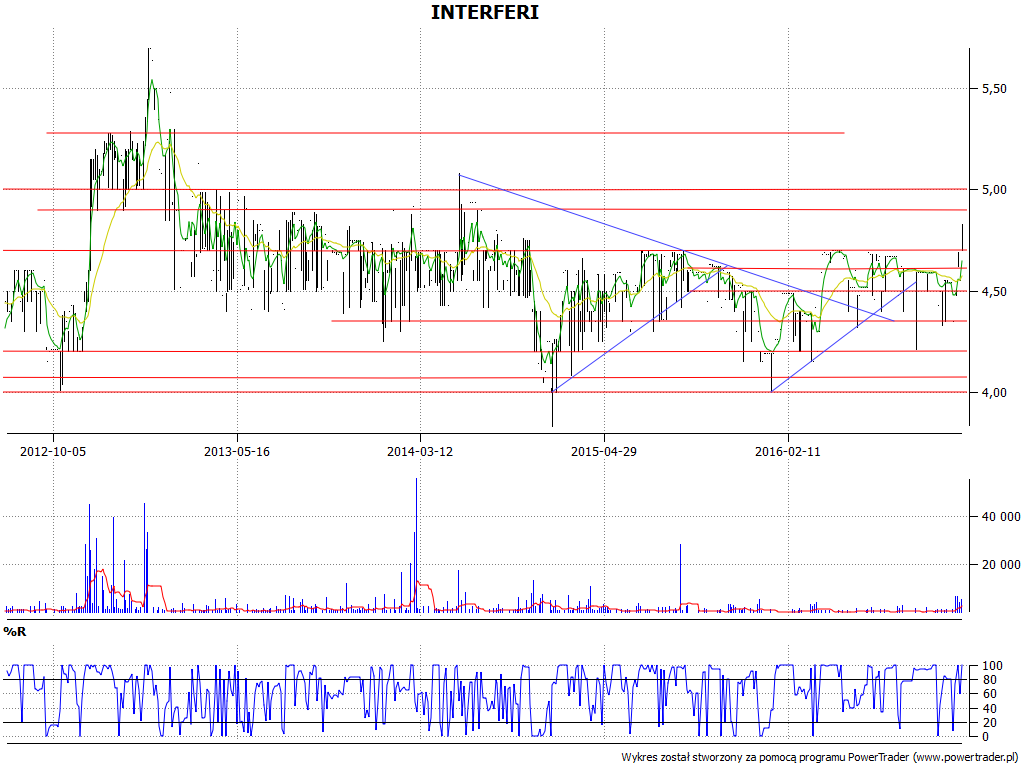This screenshot has width=1024, height=768.
Task: Click the PowerTrader credit footer text
Action: tap(821, 758)
